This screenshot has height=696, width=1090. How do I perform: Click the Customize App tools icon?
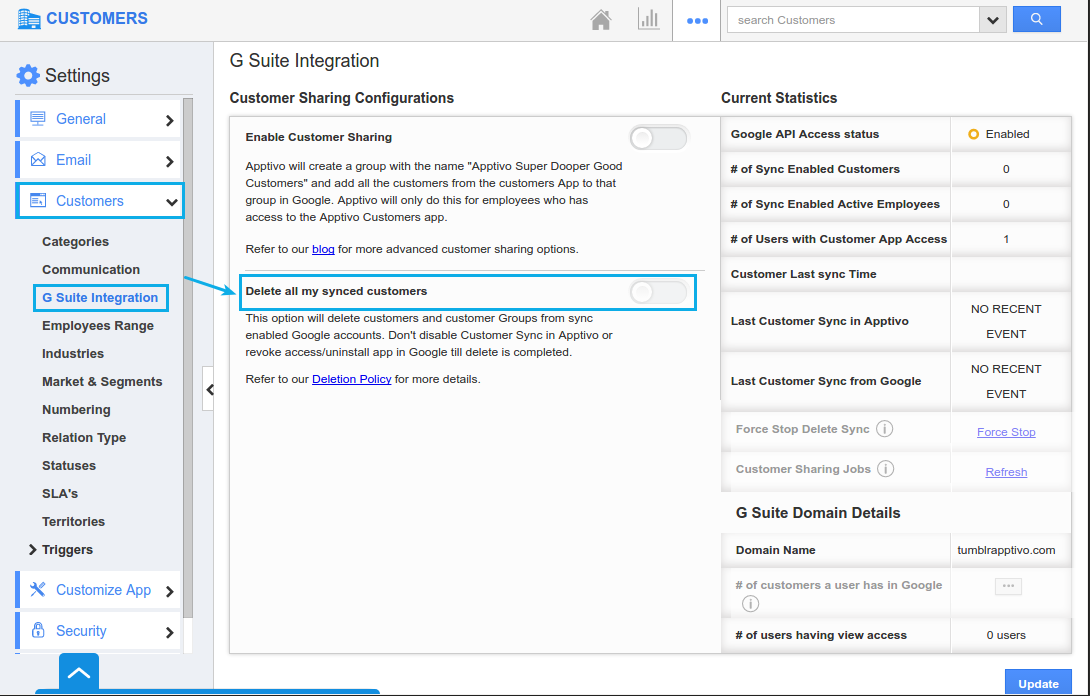[38, 590]
